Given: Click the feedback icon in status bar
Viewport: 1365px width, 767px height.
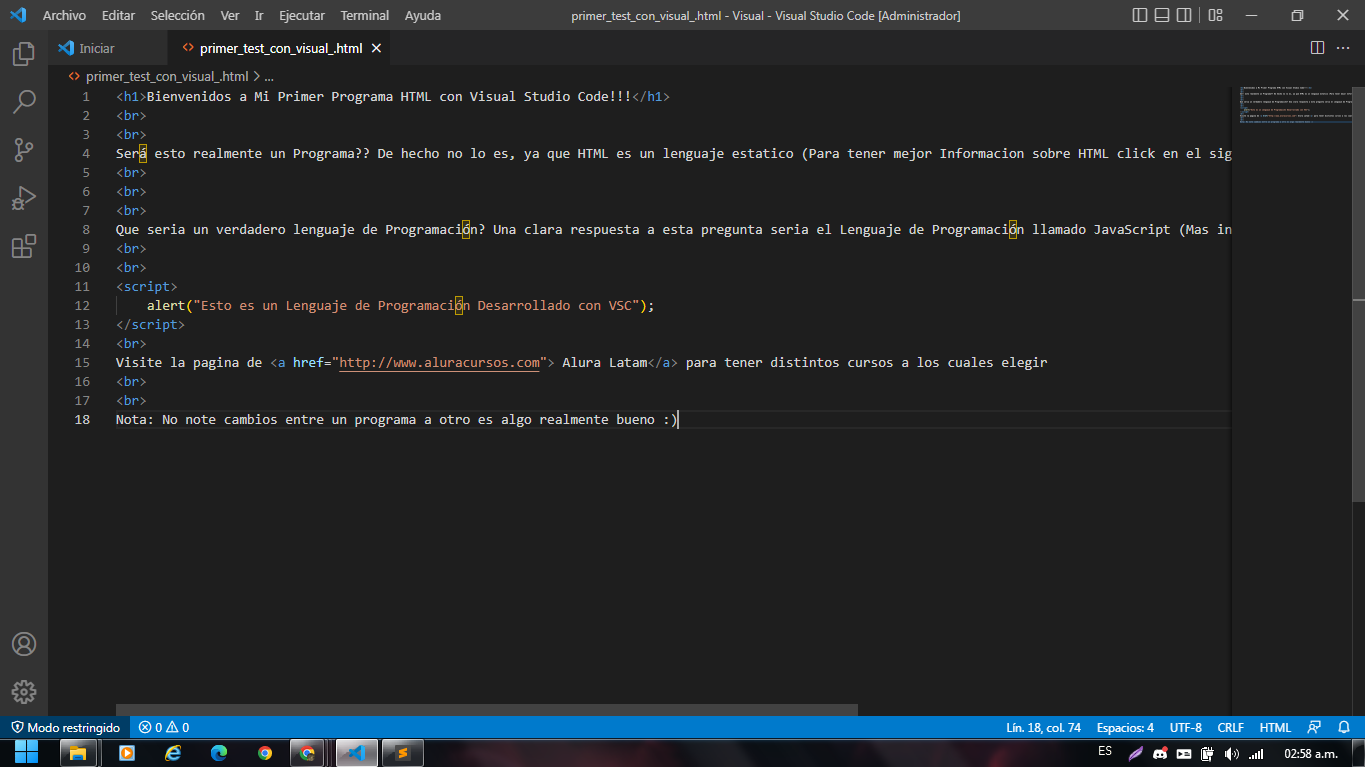Looking at the screenshot, I should pyautogui.click(x=1314, y=727).
